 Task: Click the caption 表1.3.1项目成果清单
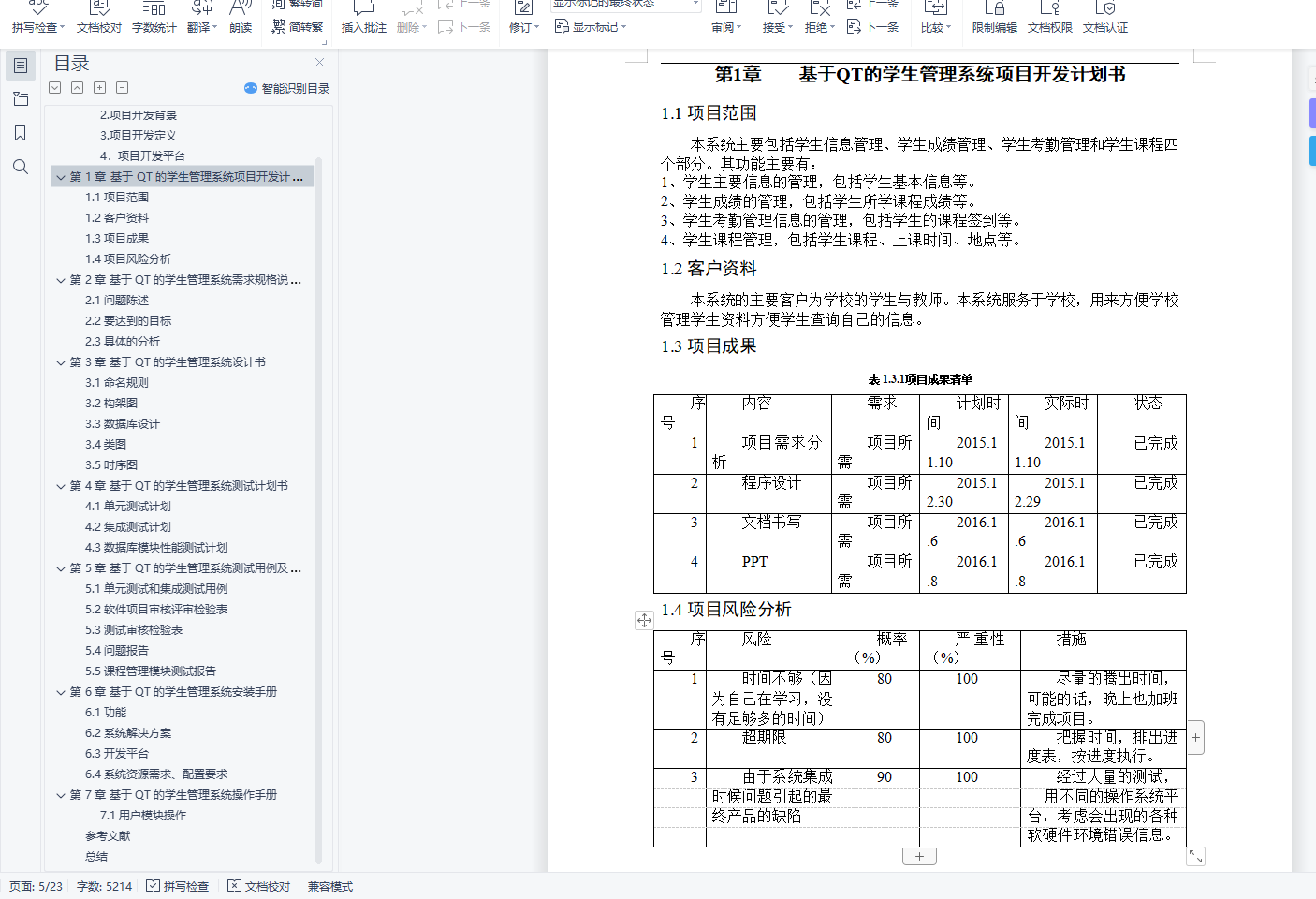click(x=920, y=379)
